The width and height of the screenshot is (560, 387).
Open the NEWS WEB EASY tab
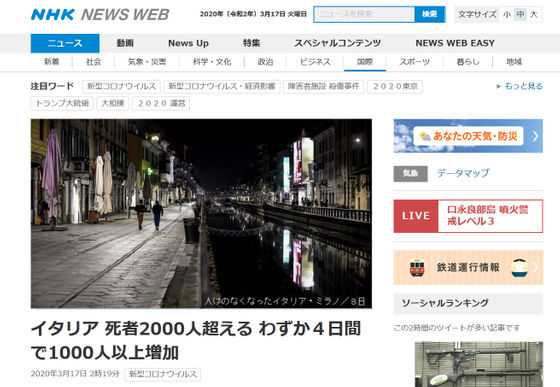pyautogui.click(x=455, y=43)
